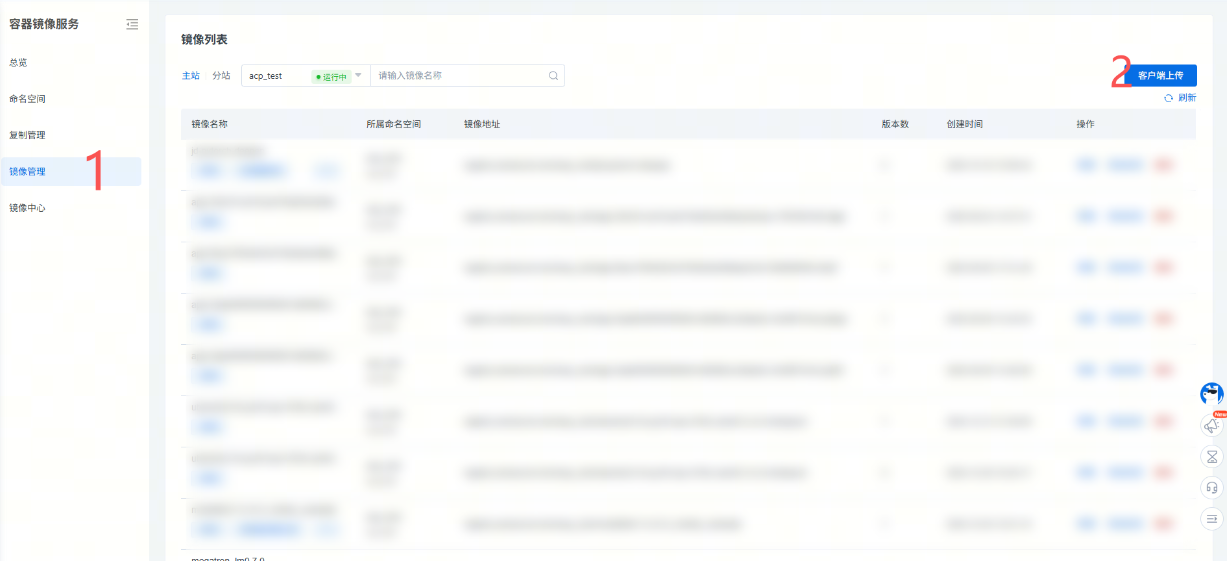Click the search magnifier icon

553,76
